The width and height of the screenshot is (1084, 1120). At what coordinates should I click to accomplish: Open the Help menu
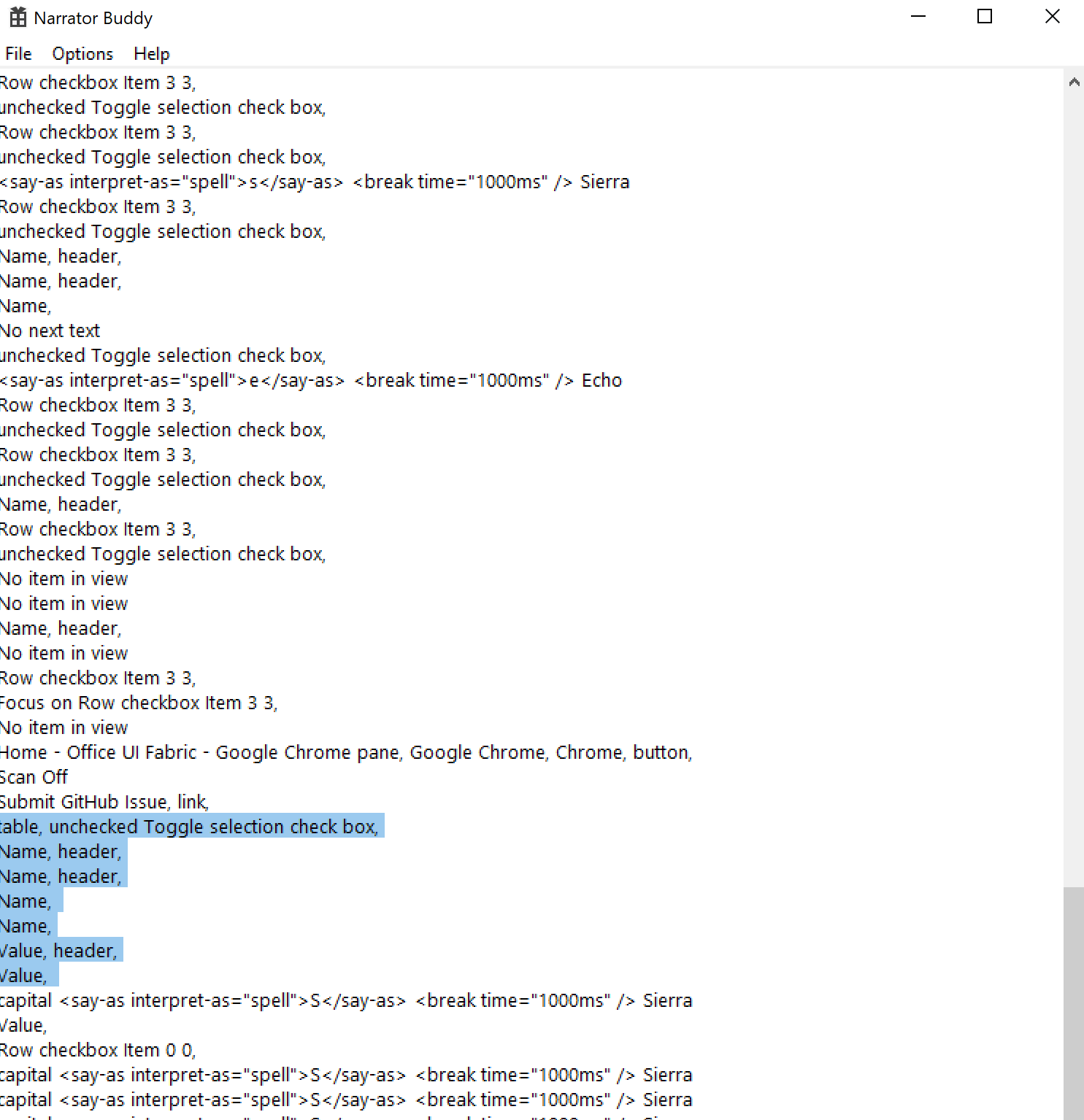[x=151, y=53]
